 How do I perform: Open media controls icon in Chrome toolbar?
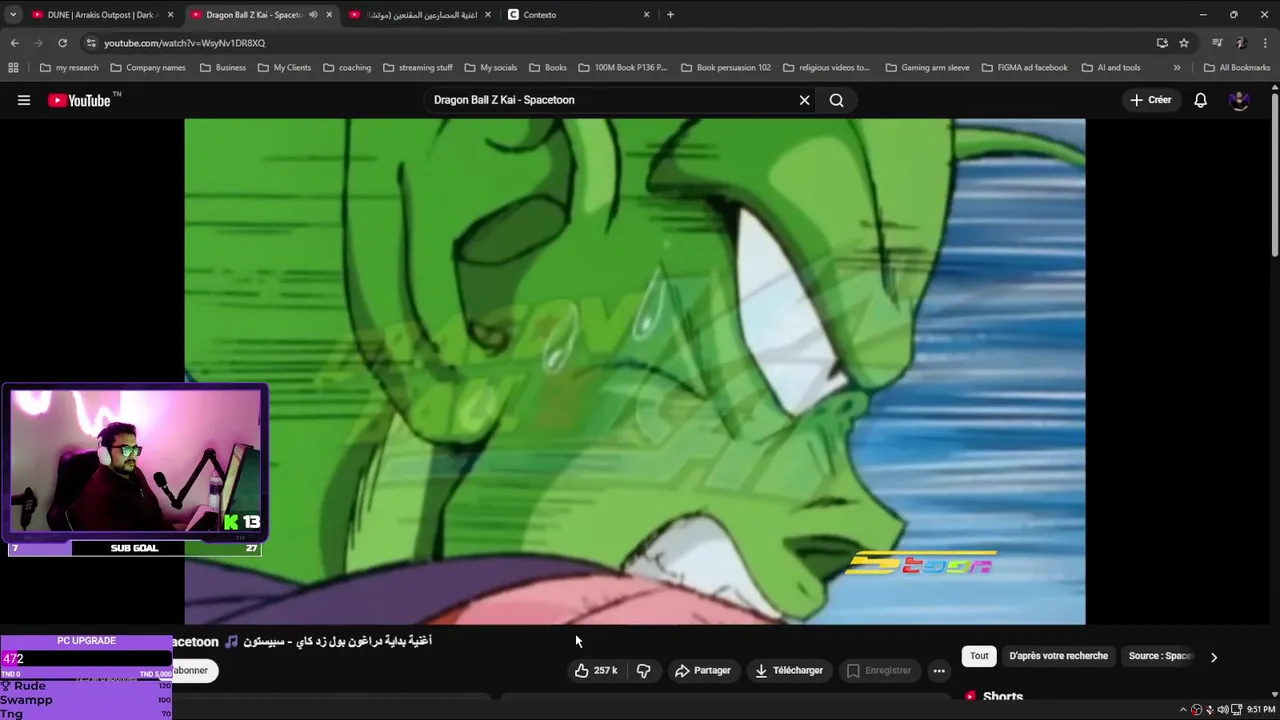click(x=1217, y=43)
